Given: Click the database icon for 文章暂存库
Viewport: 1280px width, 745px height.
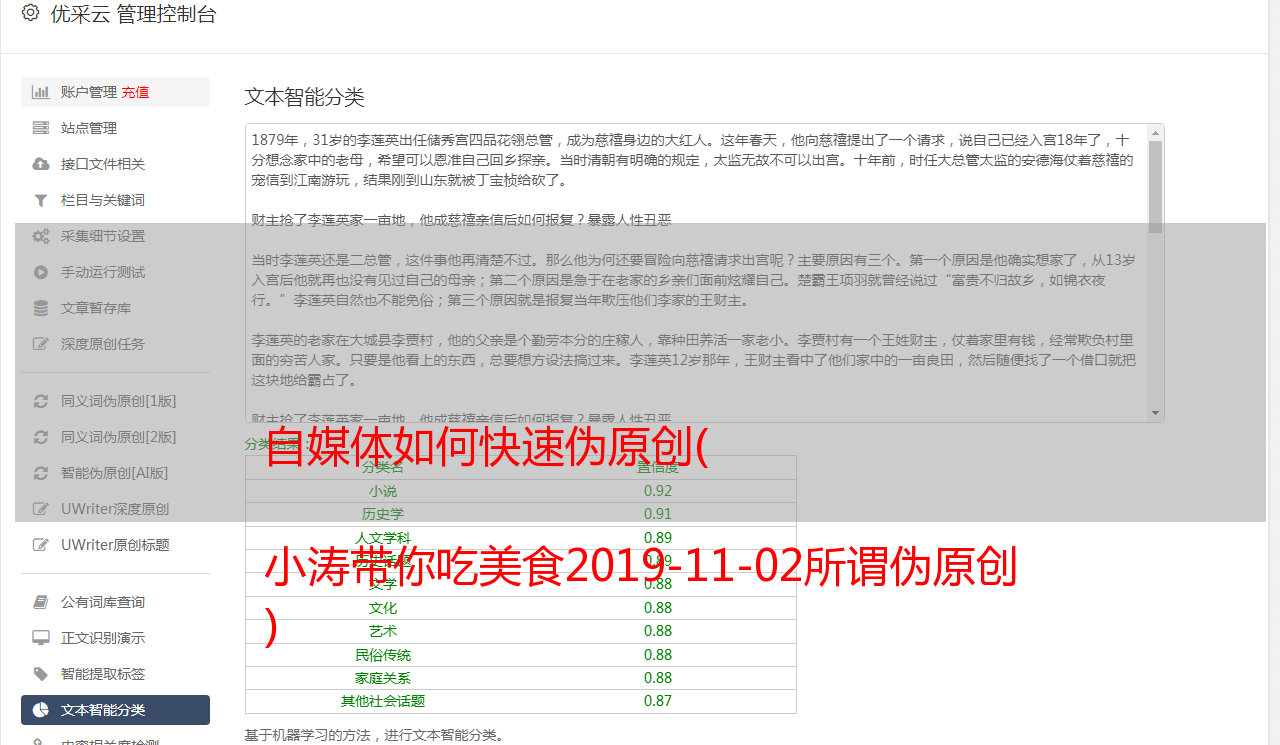Looking at the screenshot, I should (x=41, y=308).
